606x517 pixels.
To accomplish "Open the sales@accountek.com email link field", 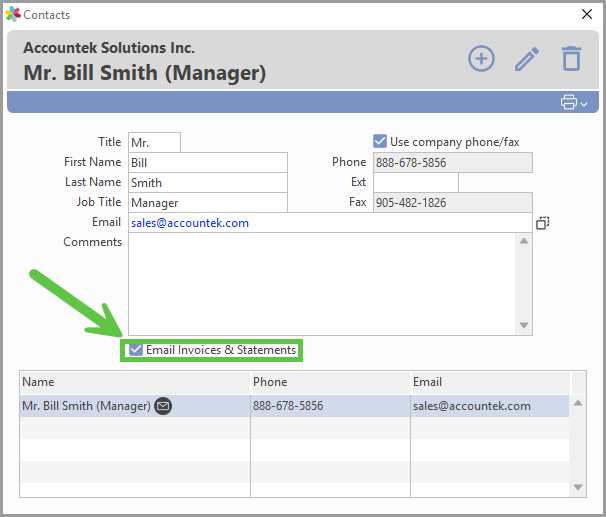I will pos(330,223).
